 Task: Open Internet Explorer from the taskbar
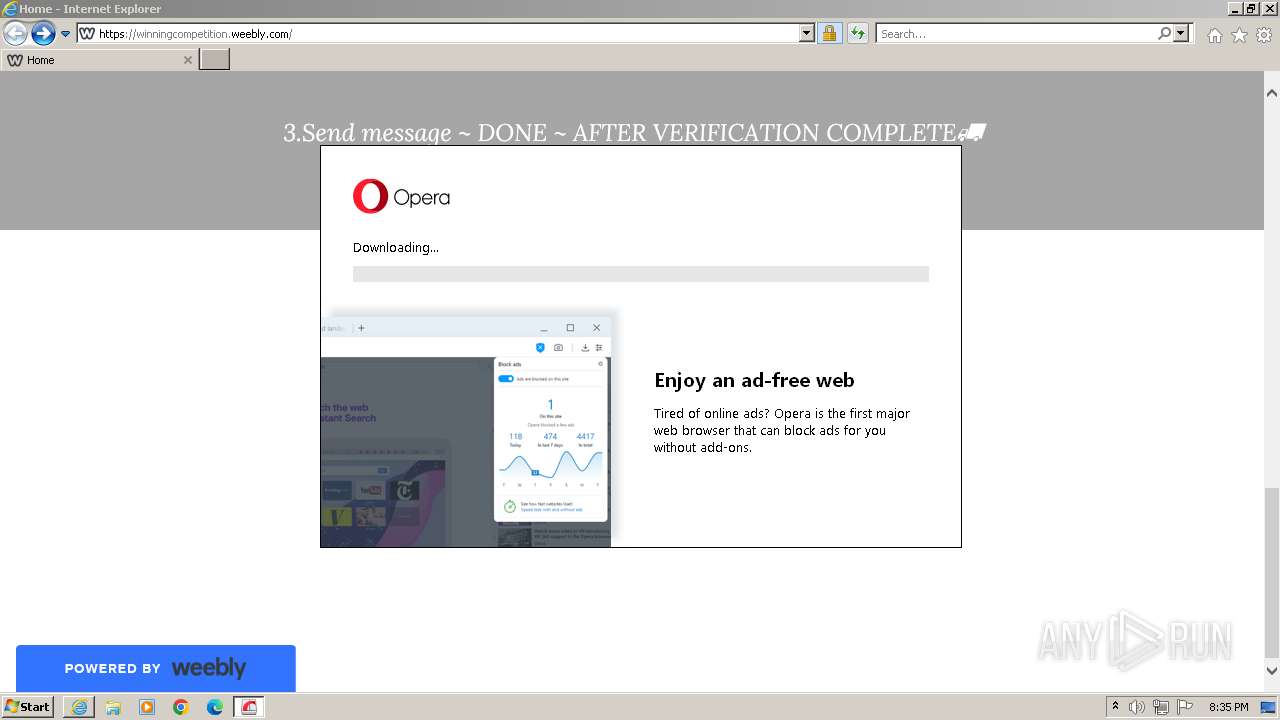(79, 707)
